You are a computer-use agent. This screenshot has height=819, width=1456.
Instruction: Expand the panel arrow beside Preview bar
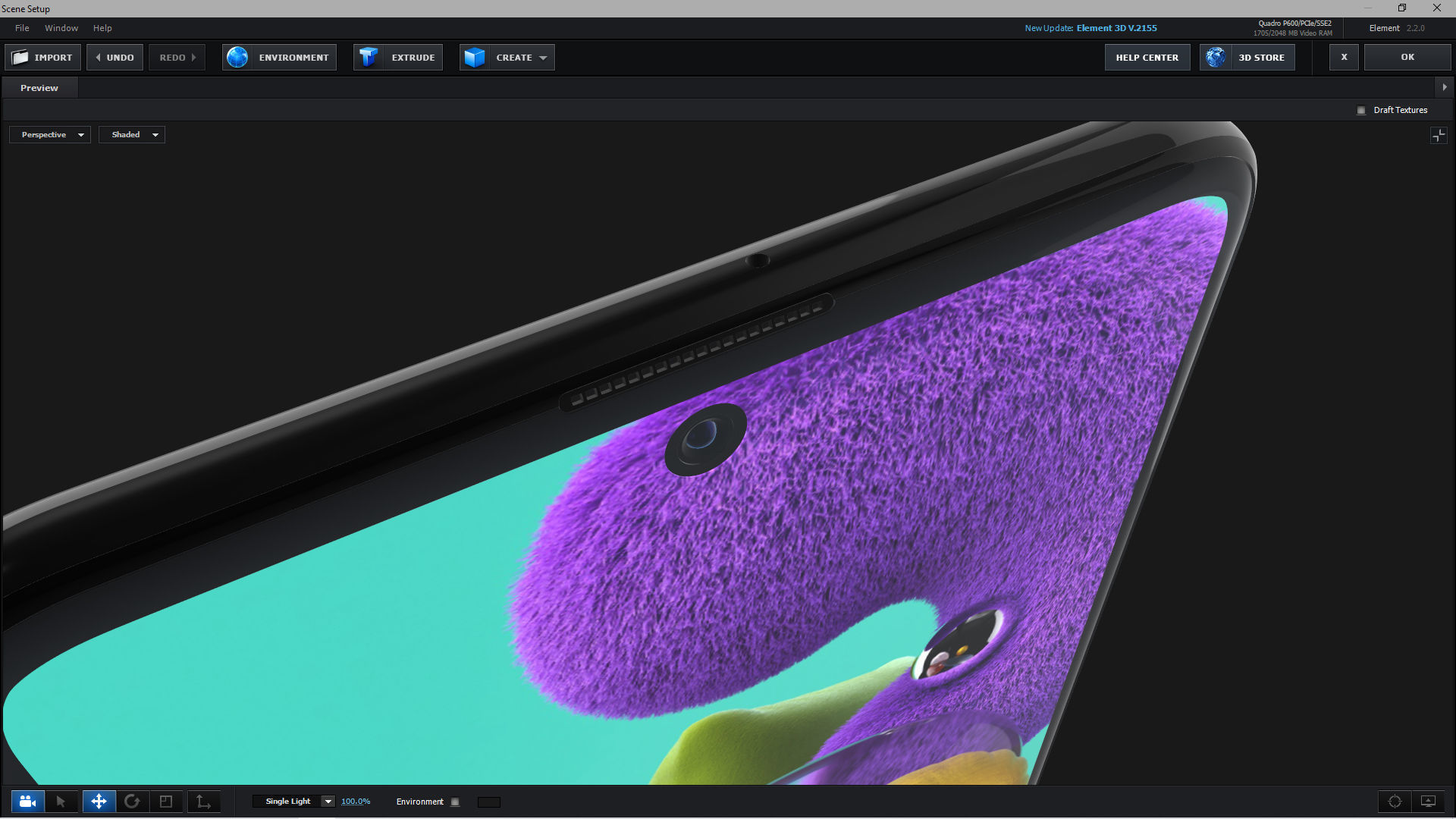coord(1445,87)
